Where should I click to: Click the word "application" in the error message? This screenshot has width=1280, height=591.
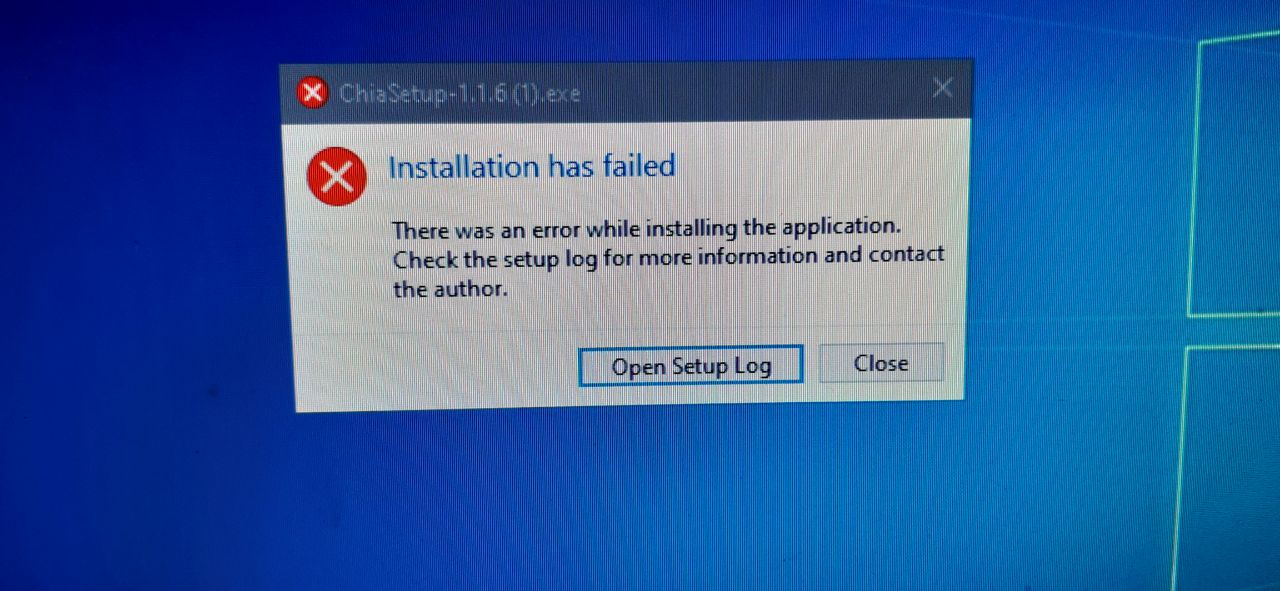click(x=835, y=228)
